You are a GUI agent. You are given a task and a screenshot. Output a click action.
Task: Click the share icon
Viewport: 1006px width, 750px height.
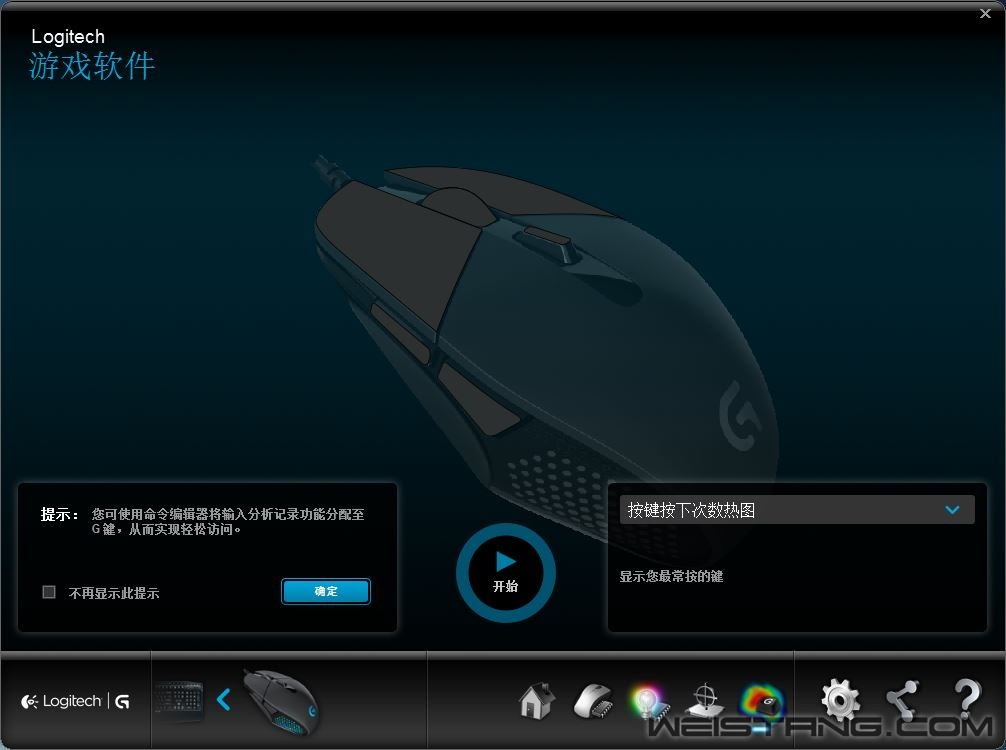[903, 701]
